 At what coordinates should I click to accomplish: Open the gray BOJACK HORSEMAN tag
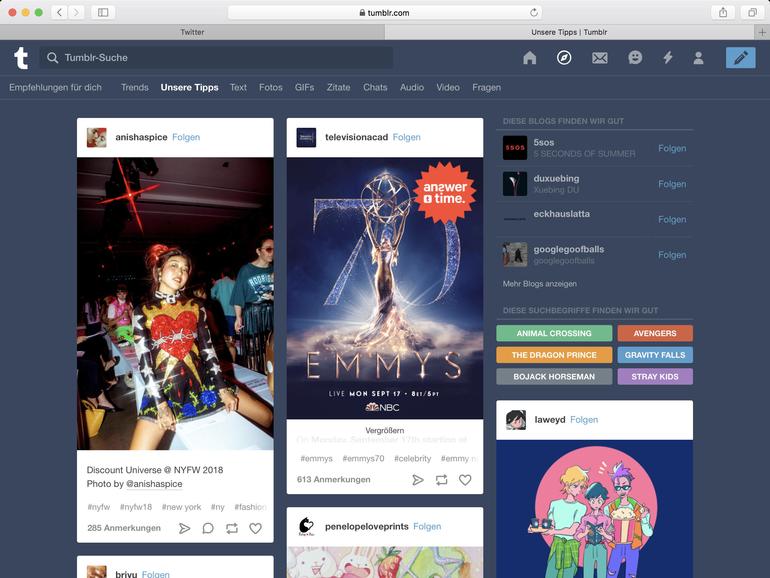pyautogui.click(x=554, y=377)
